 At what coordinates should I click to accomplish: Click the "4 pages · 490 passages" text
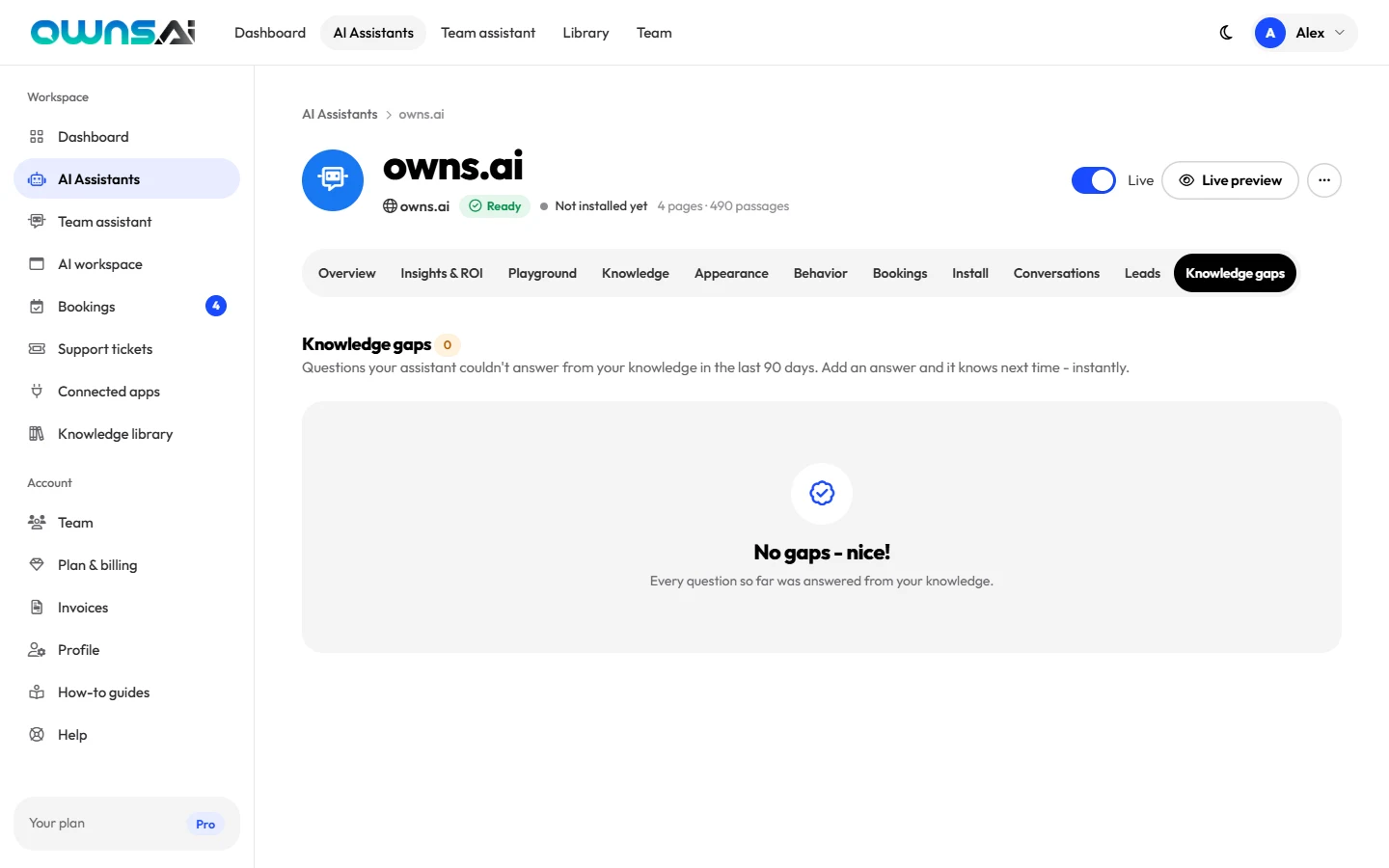point(723,206)
